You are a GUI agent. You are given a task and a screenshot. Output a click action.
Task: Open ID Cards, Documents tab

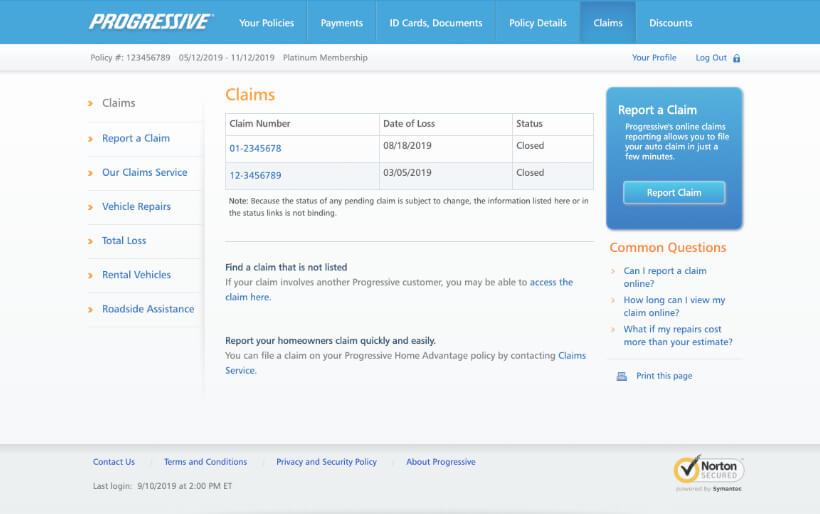tap(435, 23)
